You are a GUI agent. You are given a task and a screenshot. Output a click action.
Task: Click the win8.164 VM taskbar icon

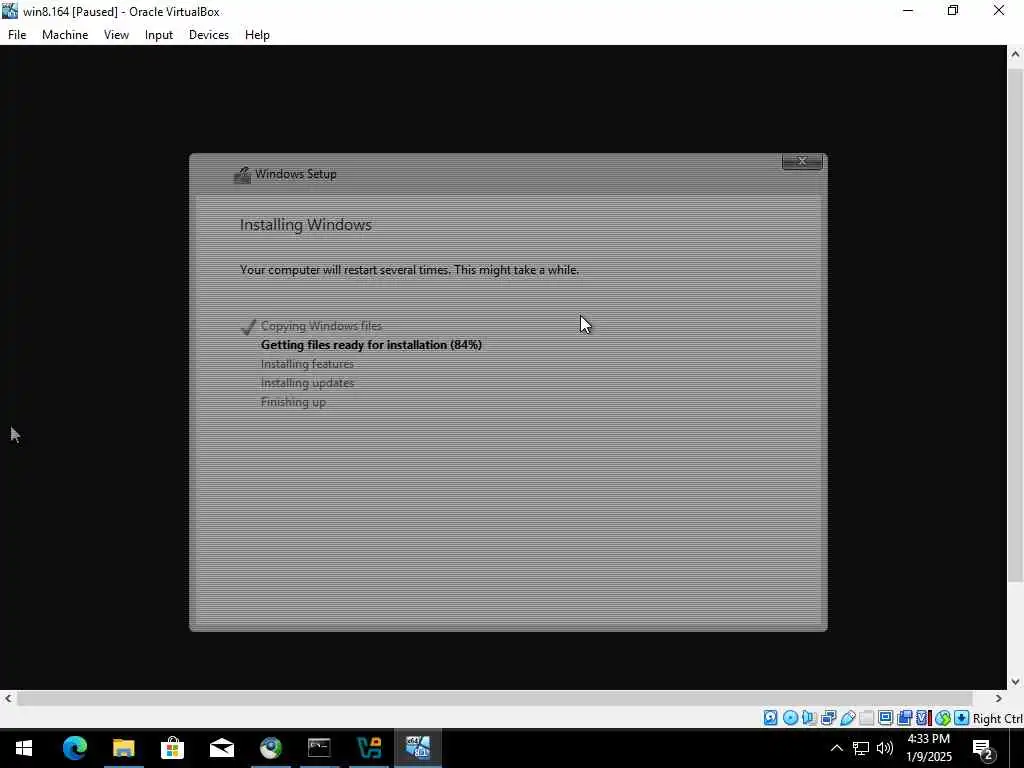pyautogui.click(x=417, y=748)
